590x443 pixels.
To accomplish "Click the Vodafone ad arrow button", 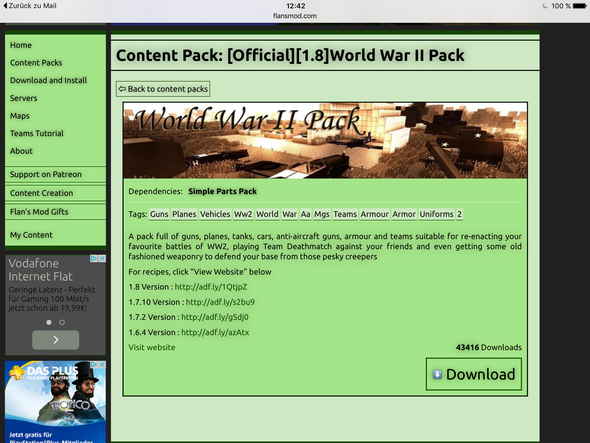I will pos(56,340).
